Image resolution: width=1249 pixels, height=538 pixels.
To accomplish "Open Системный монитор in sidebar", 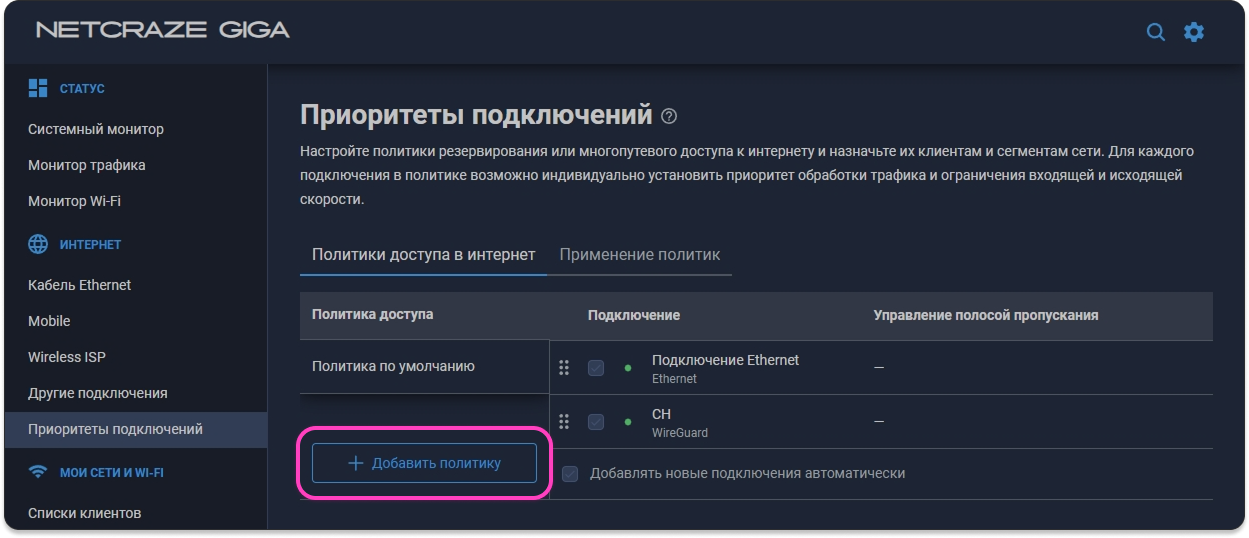I will coord(96,129).
